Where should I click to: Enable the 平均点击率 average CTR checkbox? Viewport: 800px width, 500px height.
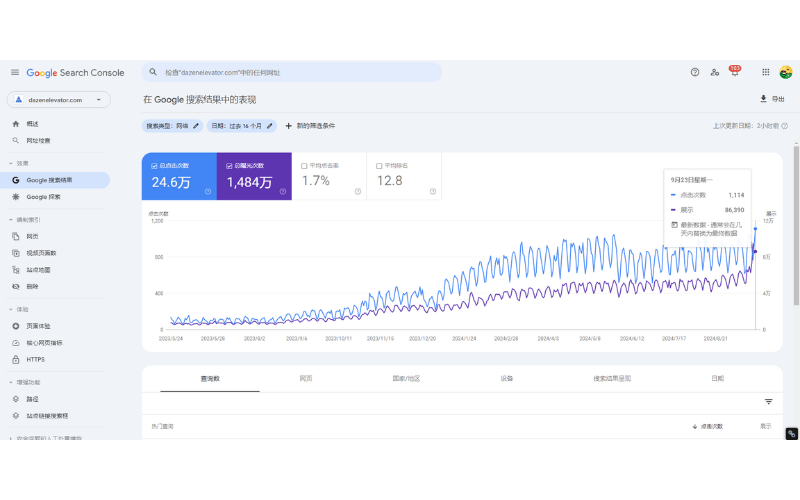pyautogui.click(x=304, y=166)
